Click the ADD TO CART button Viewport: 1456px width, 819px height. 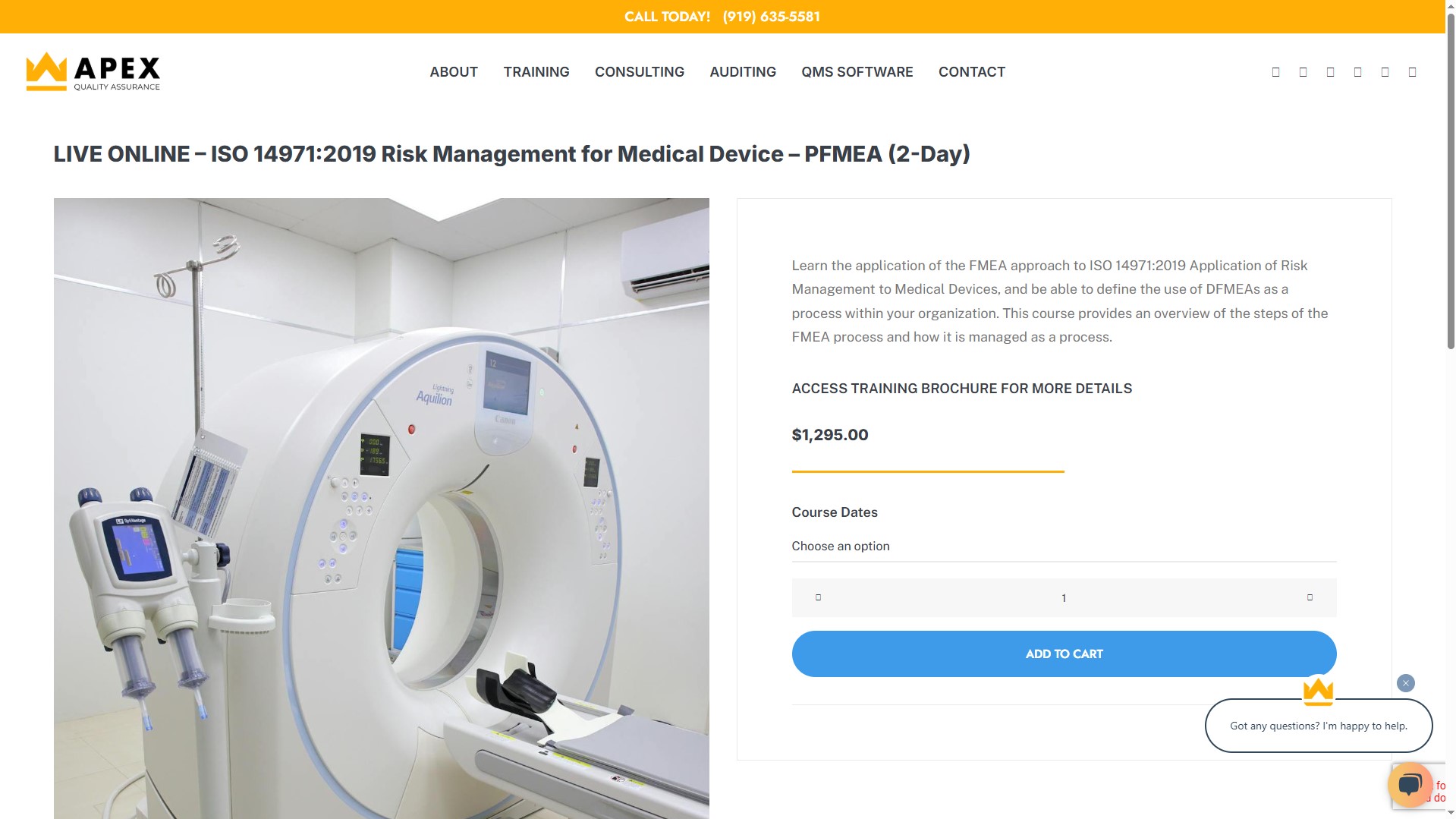(1064, 654)
